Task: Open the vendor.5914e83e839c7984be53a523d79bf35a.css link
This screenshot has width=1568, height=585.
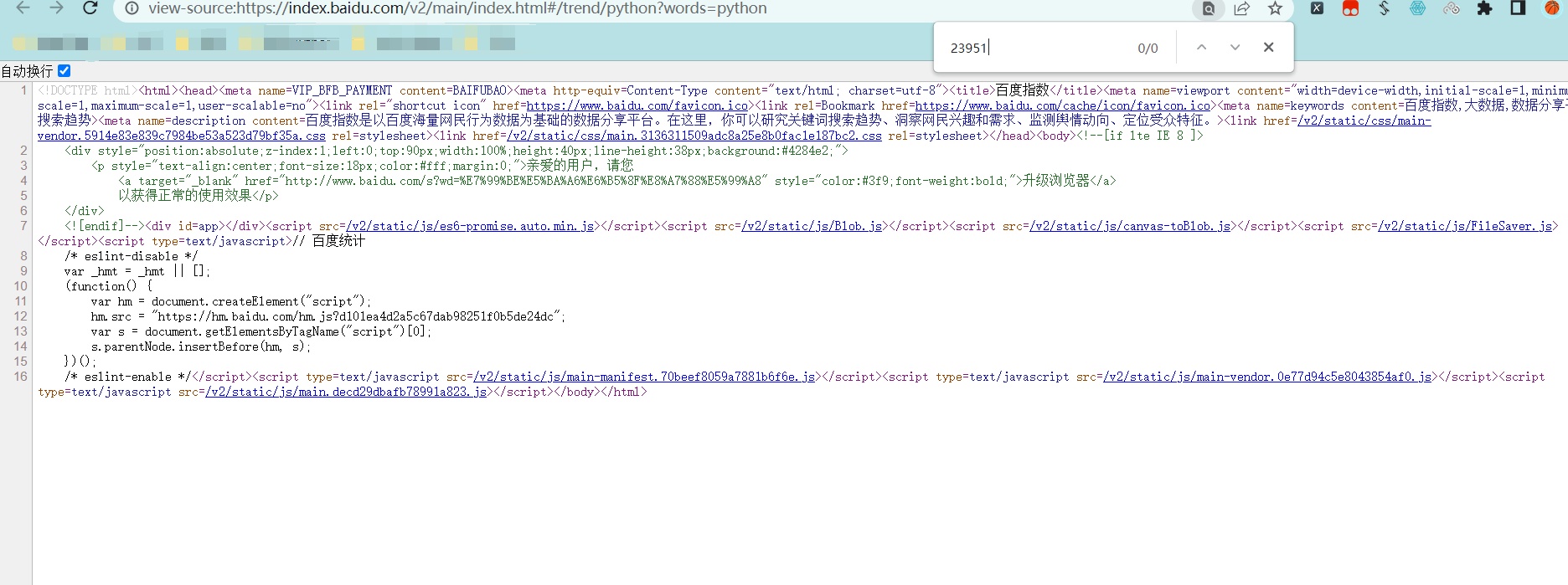Action: [x=182, y=136]
